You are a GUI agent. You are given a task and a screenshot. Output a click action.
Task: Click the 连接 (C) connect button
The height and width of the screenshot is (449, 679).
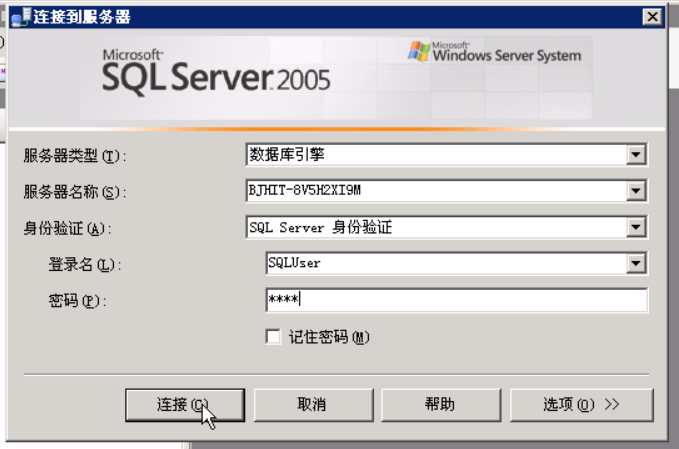tap(185, 405)
